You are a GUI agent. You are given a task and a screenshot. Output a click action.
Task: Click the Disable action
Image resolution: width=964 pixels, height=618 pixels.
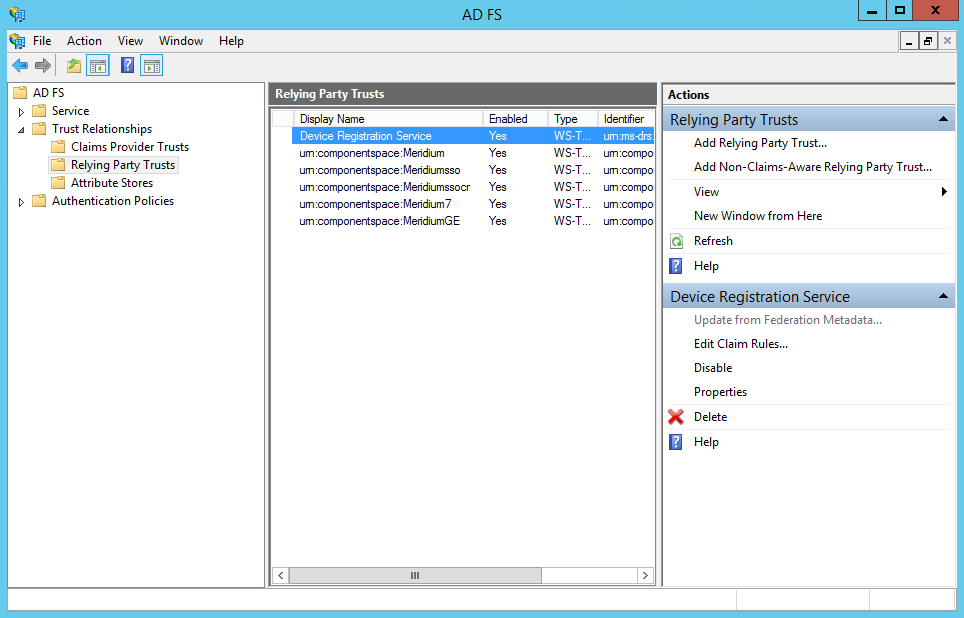pos(713,368)
